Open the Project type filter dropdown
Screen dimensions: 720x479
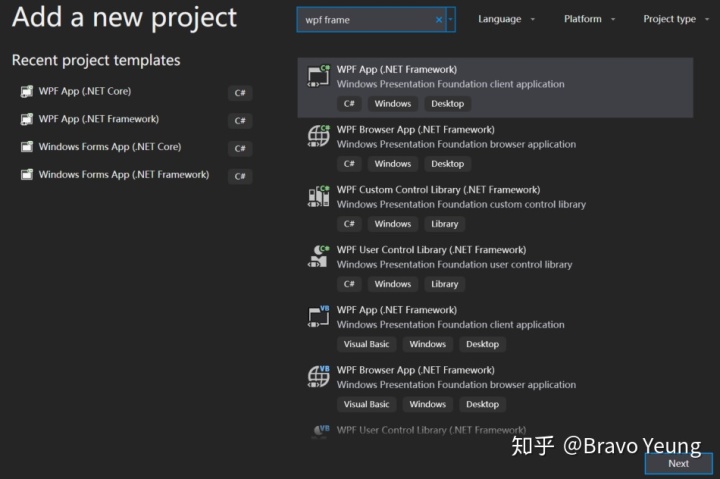(x=676, y=19)
